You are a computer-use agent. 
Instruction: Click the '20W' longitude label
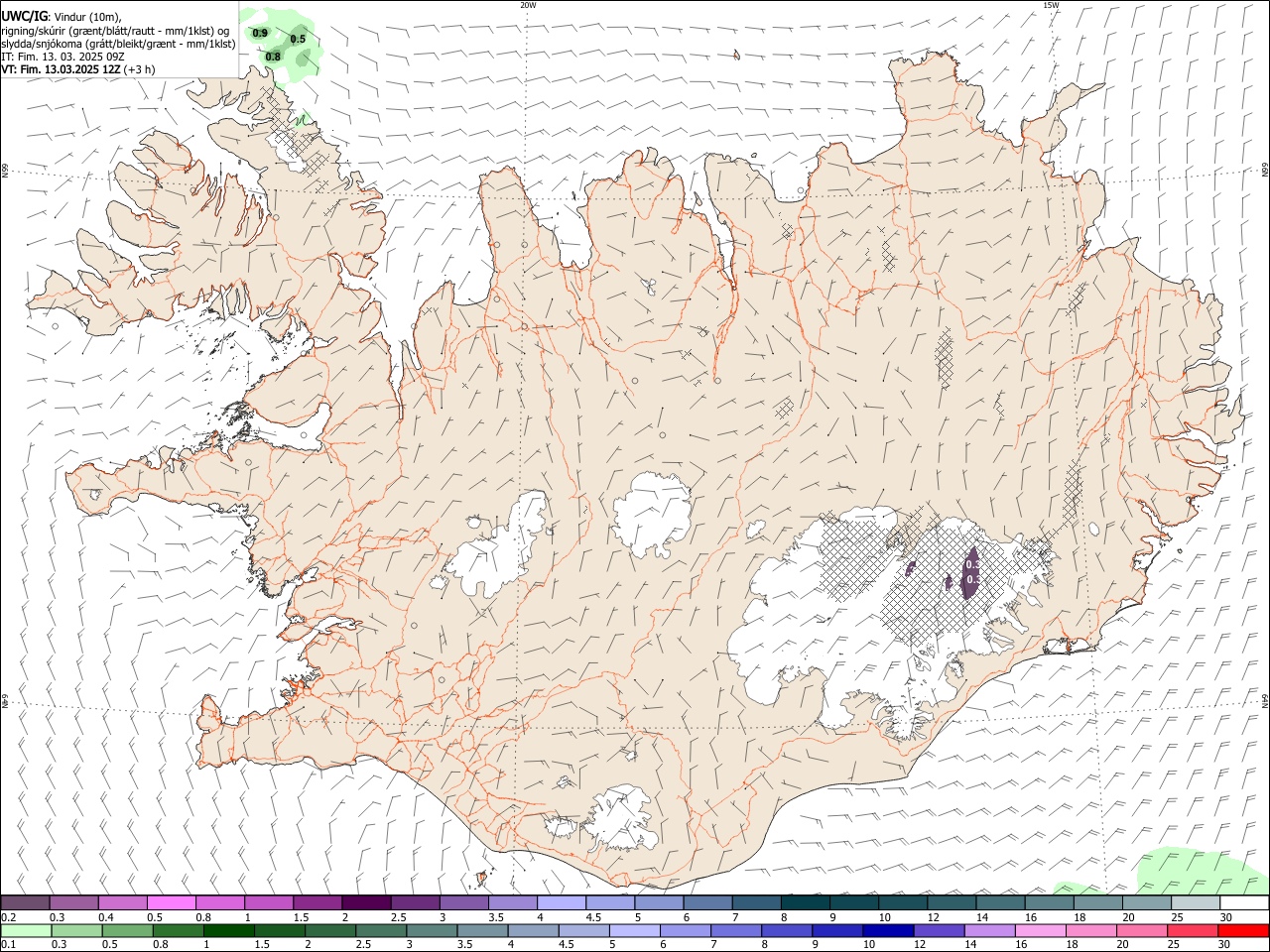pyautogui.click(x=528, y=5)
